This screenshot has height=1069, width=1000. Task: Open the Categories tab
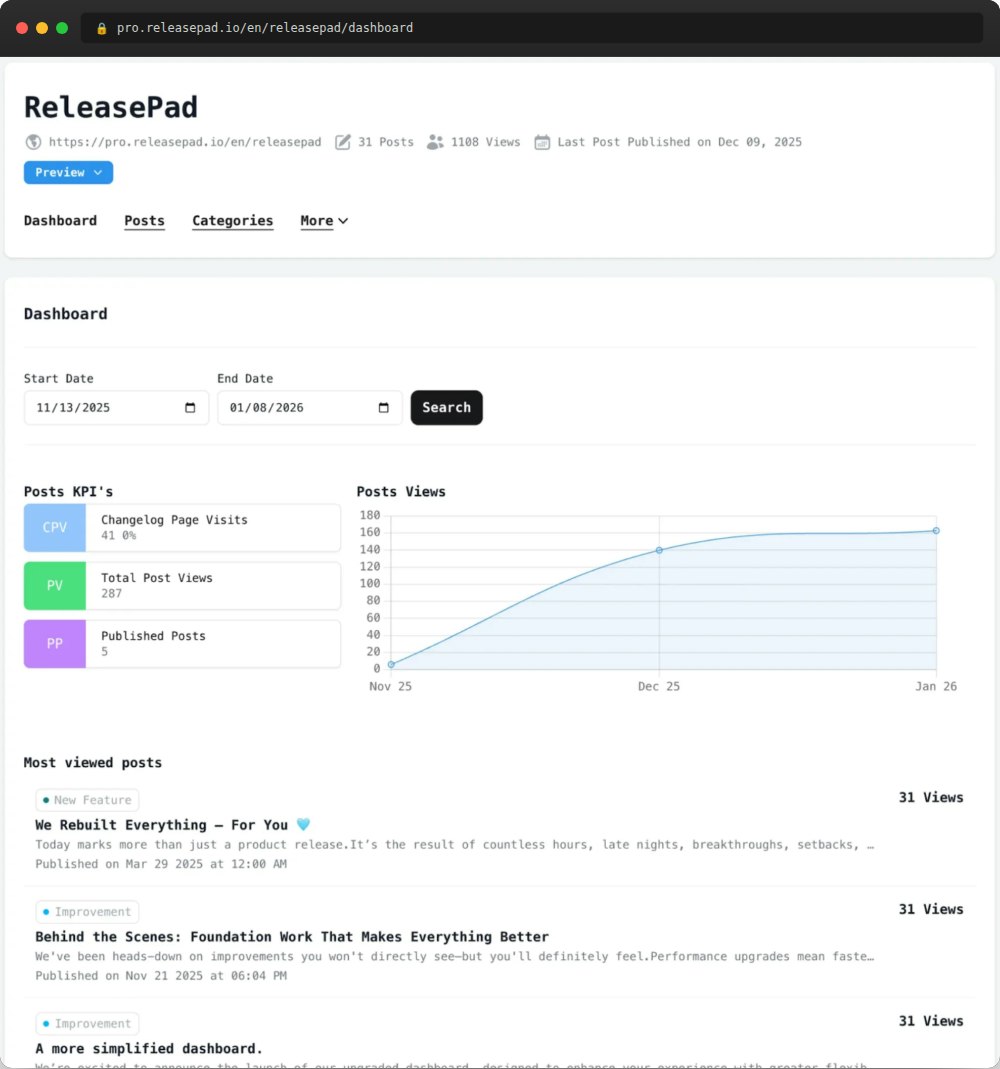pos(232,221)
